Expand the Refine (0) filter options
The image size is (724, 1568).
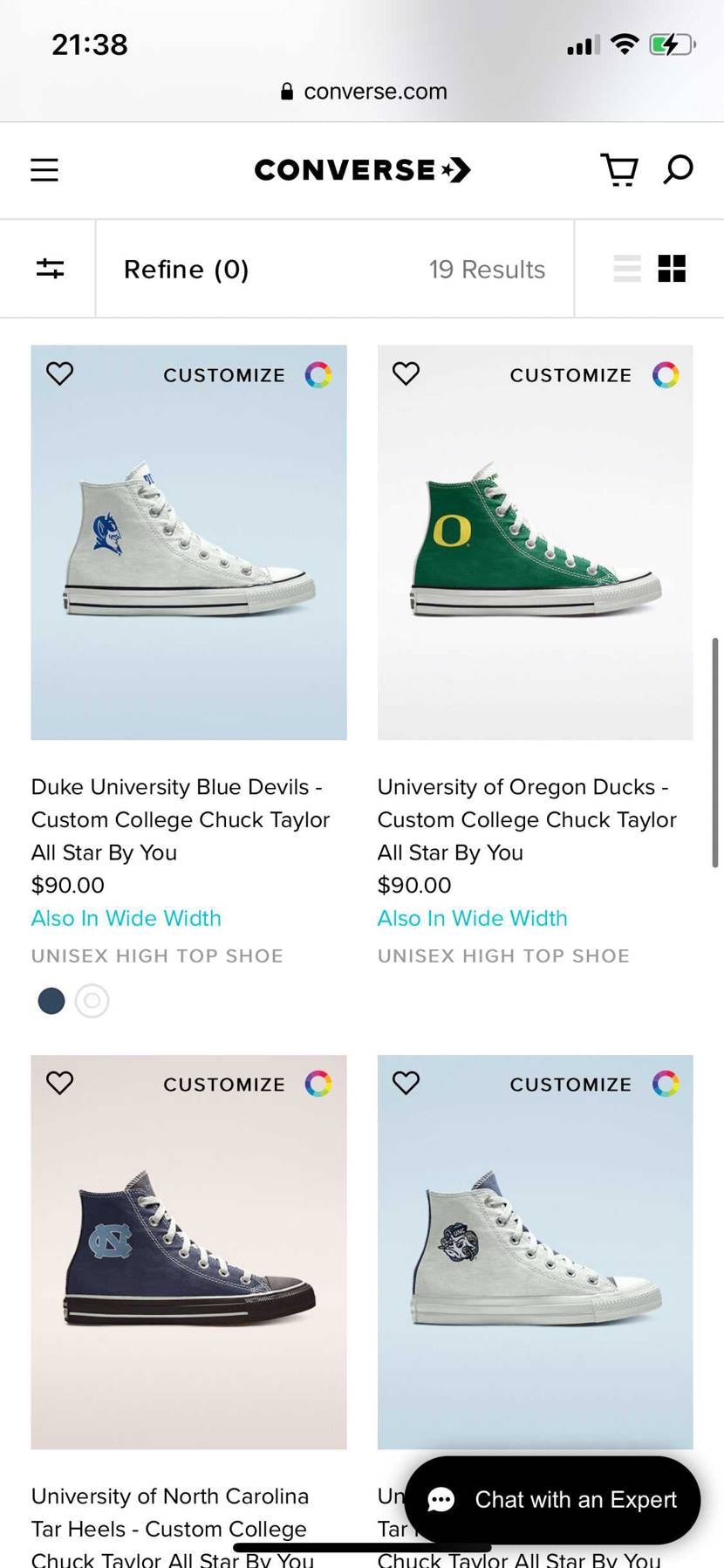tap(187, 270)
